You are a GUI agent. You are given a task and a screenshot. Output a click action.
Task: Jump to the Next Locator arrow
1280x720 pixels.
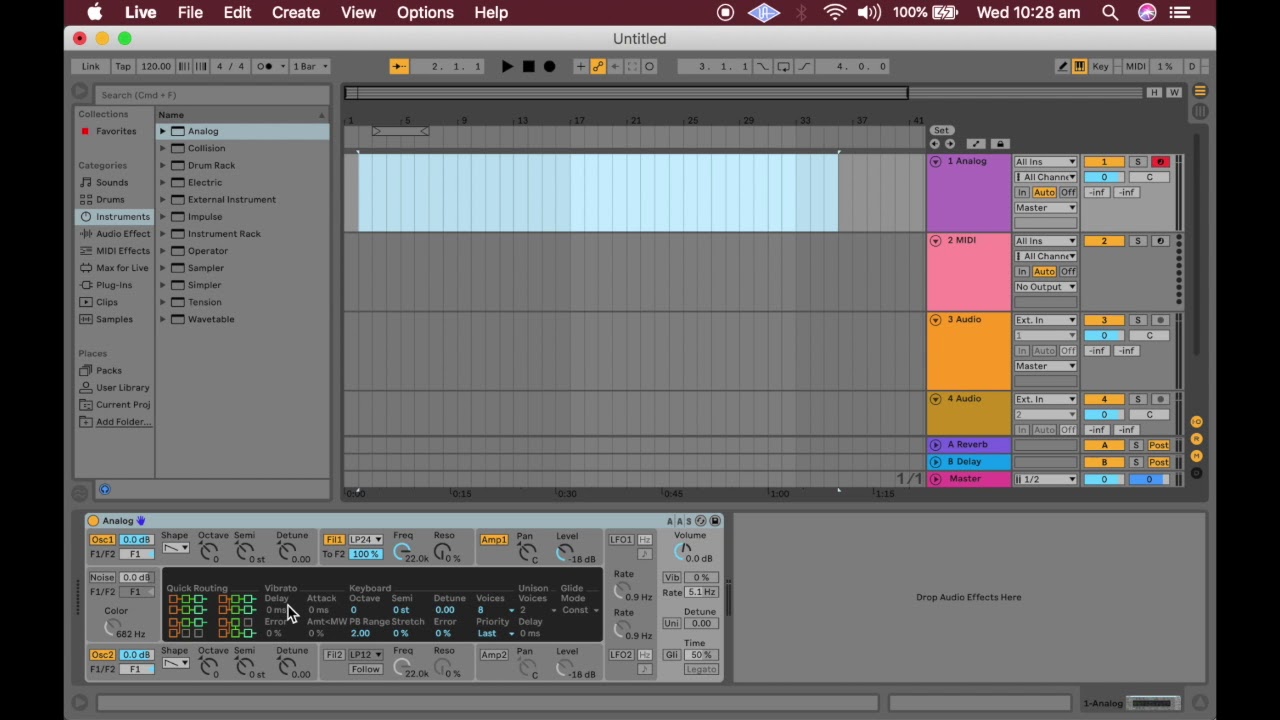[x=950, y=144]
